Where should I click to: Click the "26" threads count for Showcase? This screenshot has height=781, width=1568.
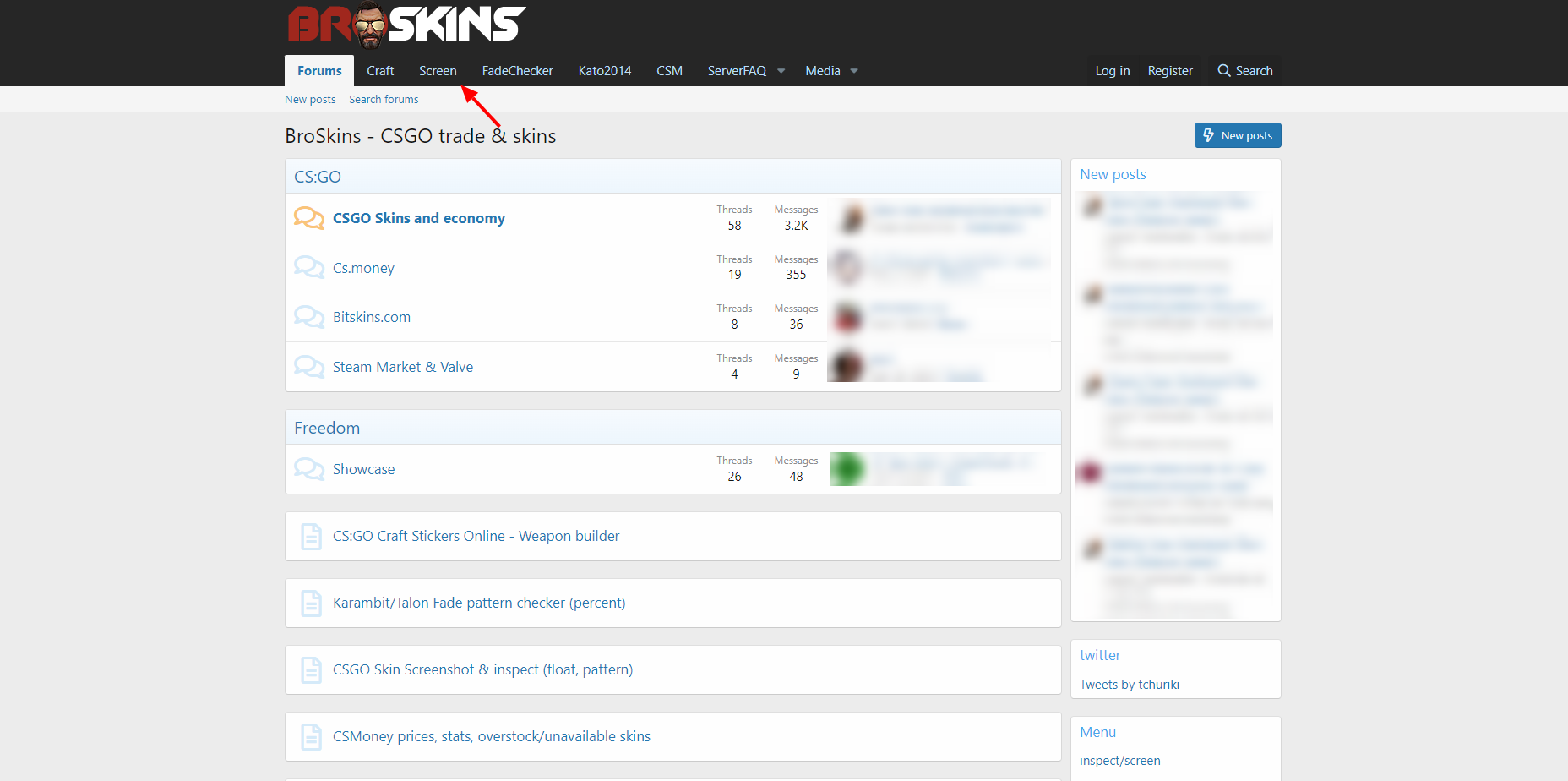tap(735, 477)
